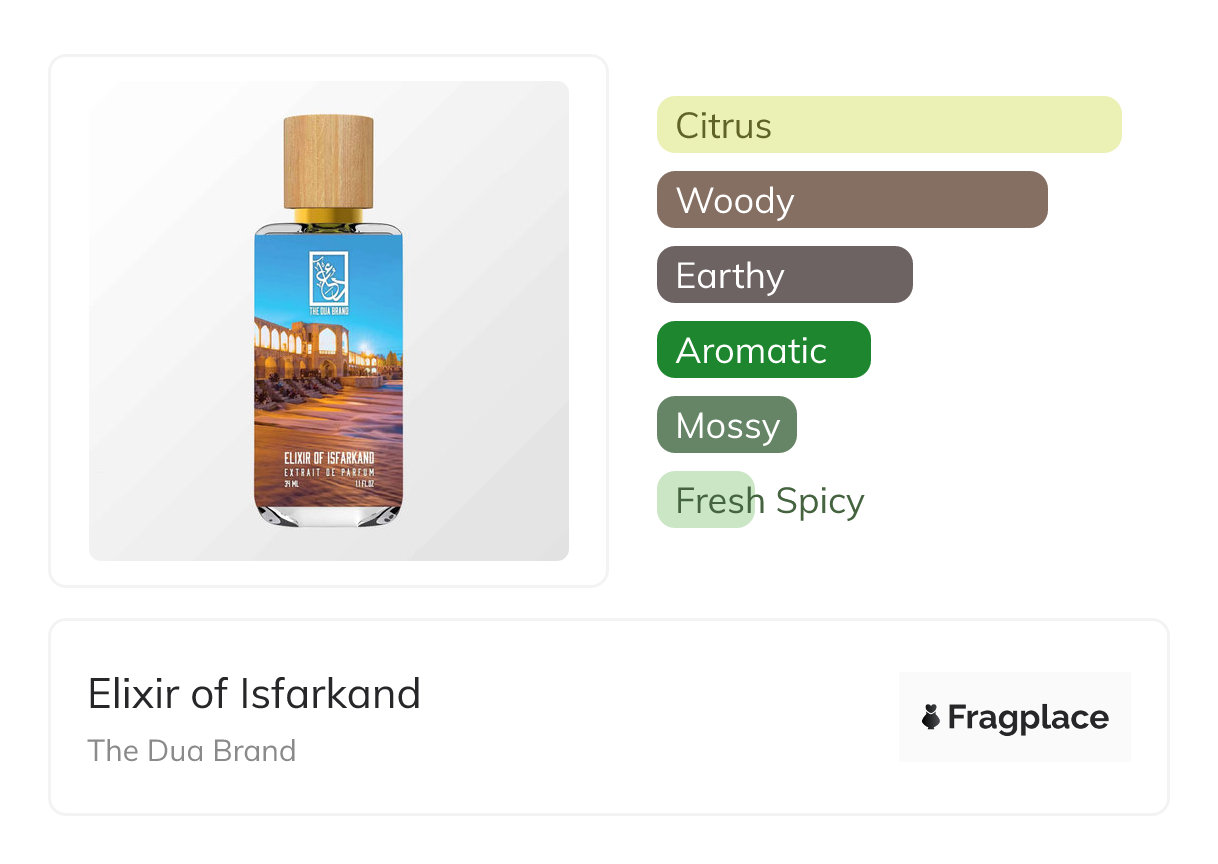Click the gold collar under bottle cap
This screenshot has width=1218, height=864.
pyautogui.click(x=328, y=214)
